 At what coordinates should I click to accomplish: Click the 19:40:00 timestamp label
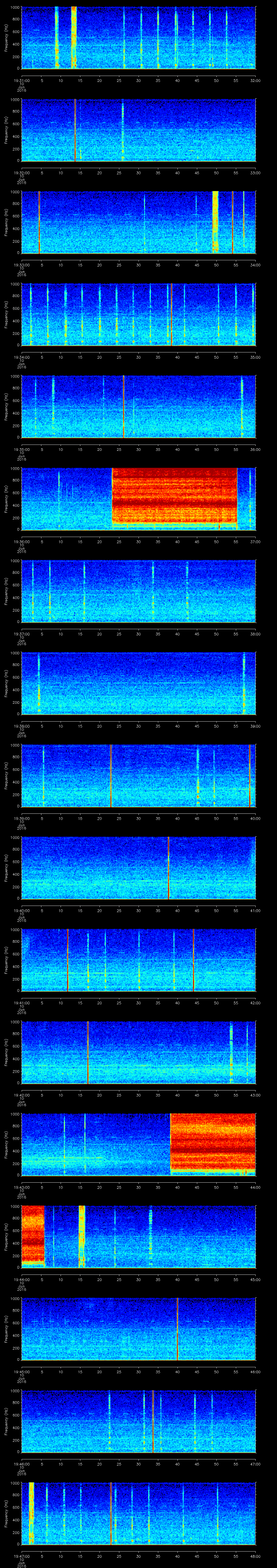coord(21,910)
